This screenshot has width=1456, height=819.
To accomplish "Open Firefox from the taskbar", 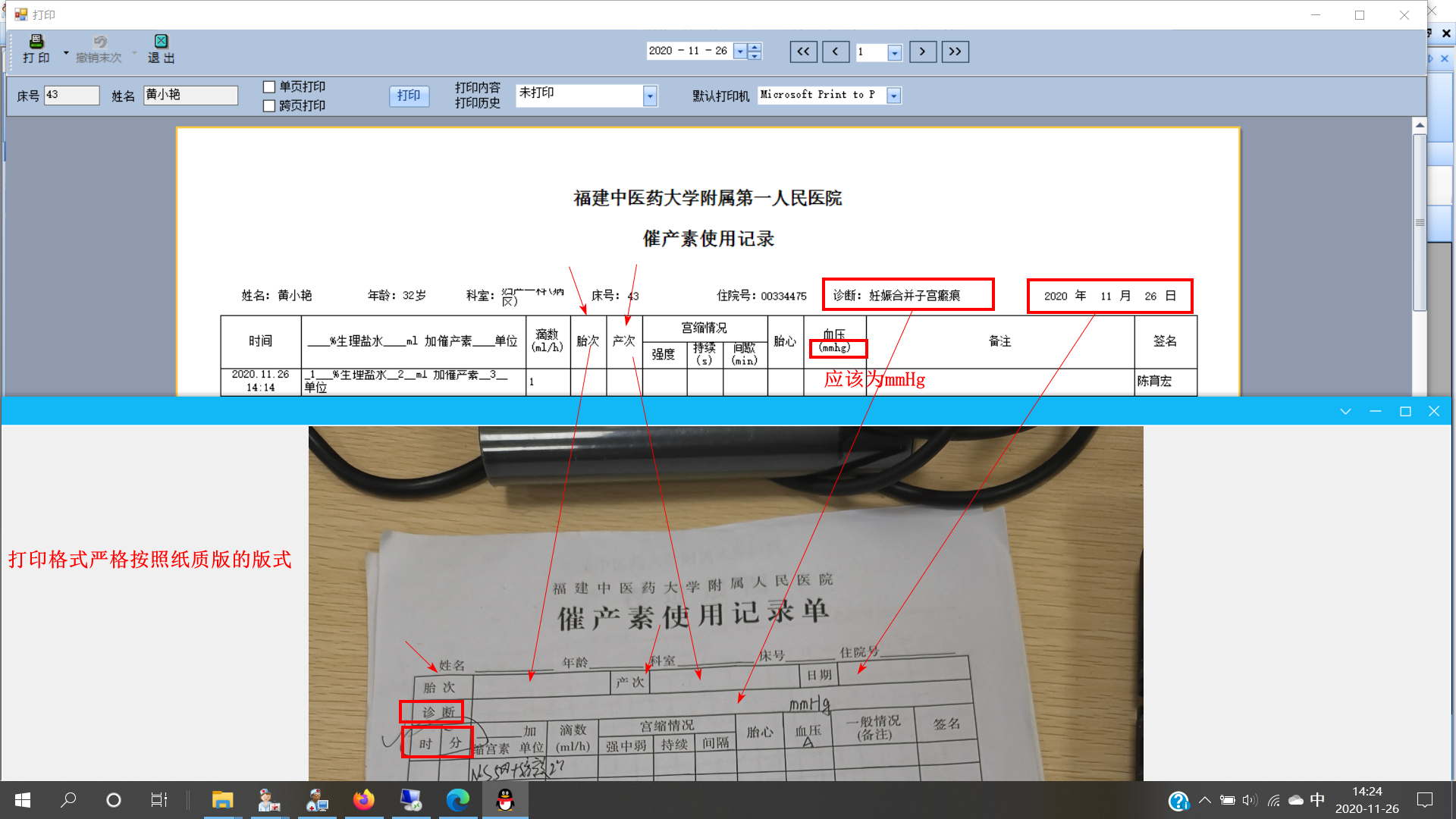I will [x=363, y=800].
